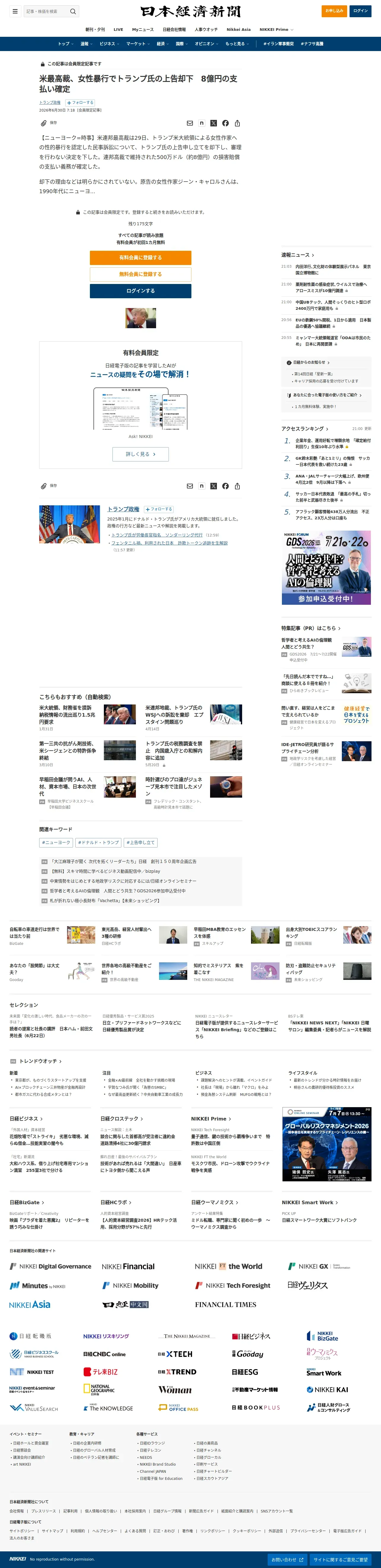Viewport: 381px width, 1568px height.
Task: Open the FINANCIAL TIMES logo
Action: tap(226, 1304)
